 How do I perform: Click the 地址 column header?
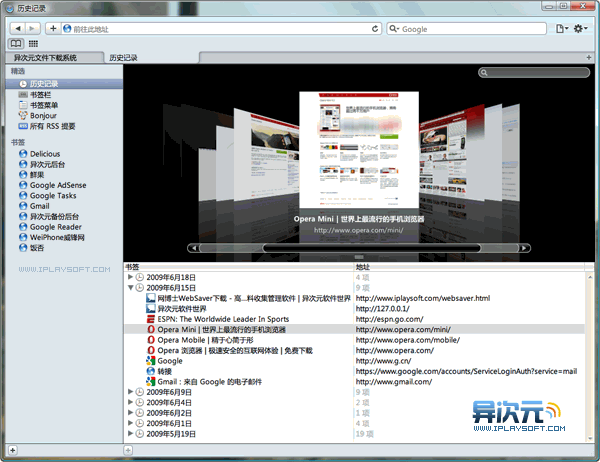click(469, 267)
